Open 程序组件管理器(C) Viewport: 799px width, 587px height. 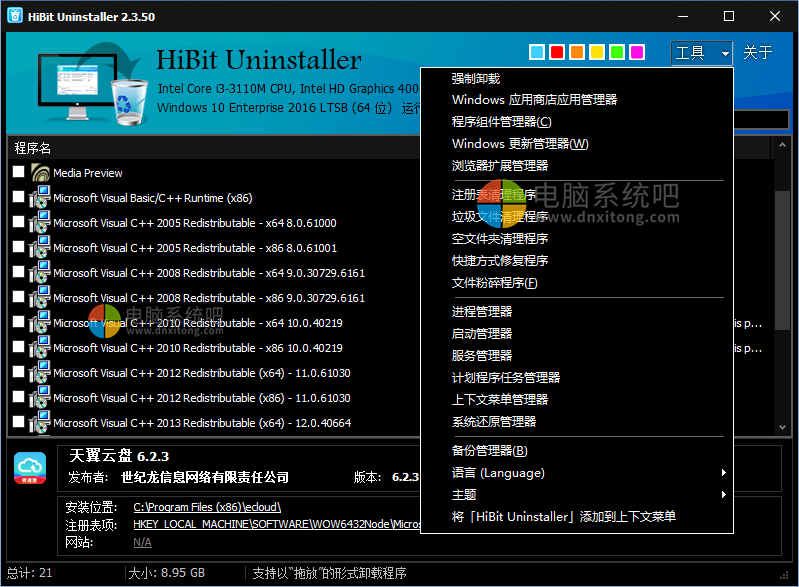[x=577, y=122]
